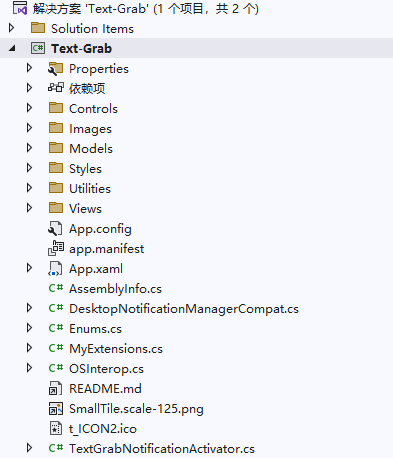
Task: Select the OSInterop.cs file name
Action: [106, 369]
